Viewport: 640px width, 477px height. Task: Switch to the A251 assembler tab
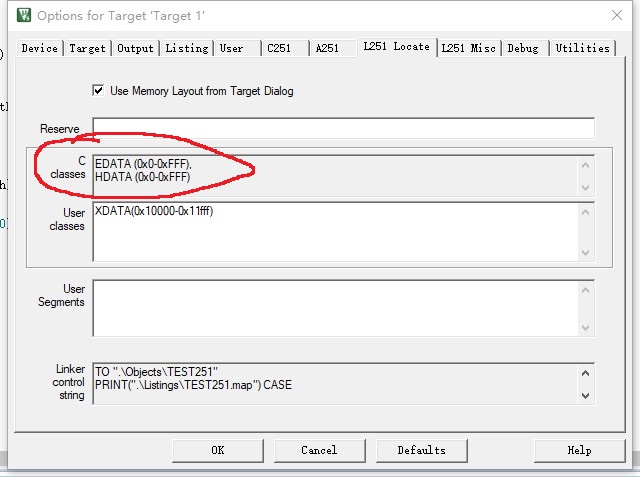328,48
